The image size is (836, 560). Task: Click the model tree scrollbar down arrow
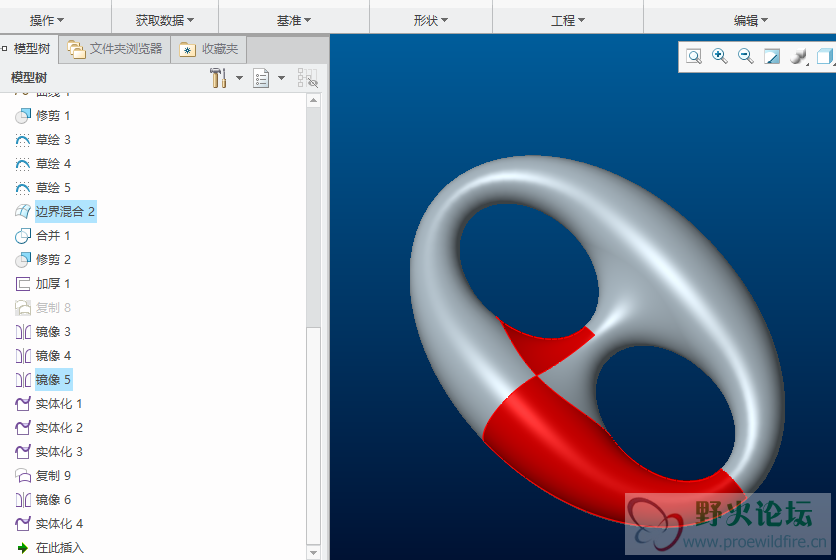click(314, 553)
